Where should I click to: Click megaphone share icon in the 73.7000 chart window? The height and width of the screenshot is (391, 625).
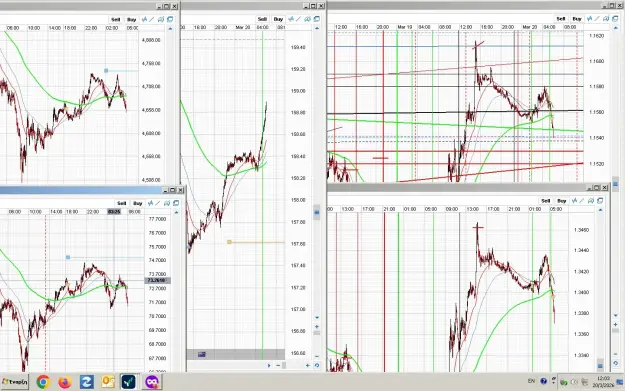(x=167, y=203)
